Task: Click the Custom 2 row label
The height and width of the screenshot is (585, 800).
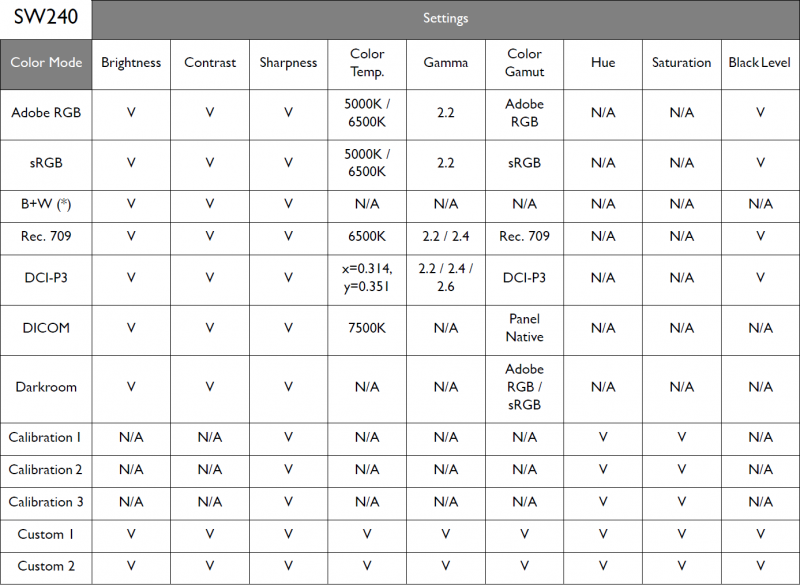Action: (46, 566)
